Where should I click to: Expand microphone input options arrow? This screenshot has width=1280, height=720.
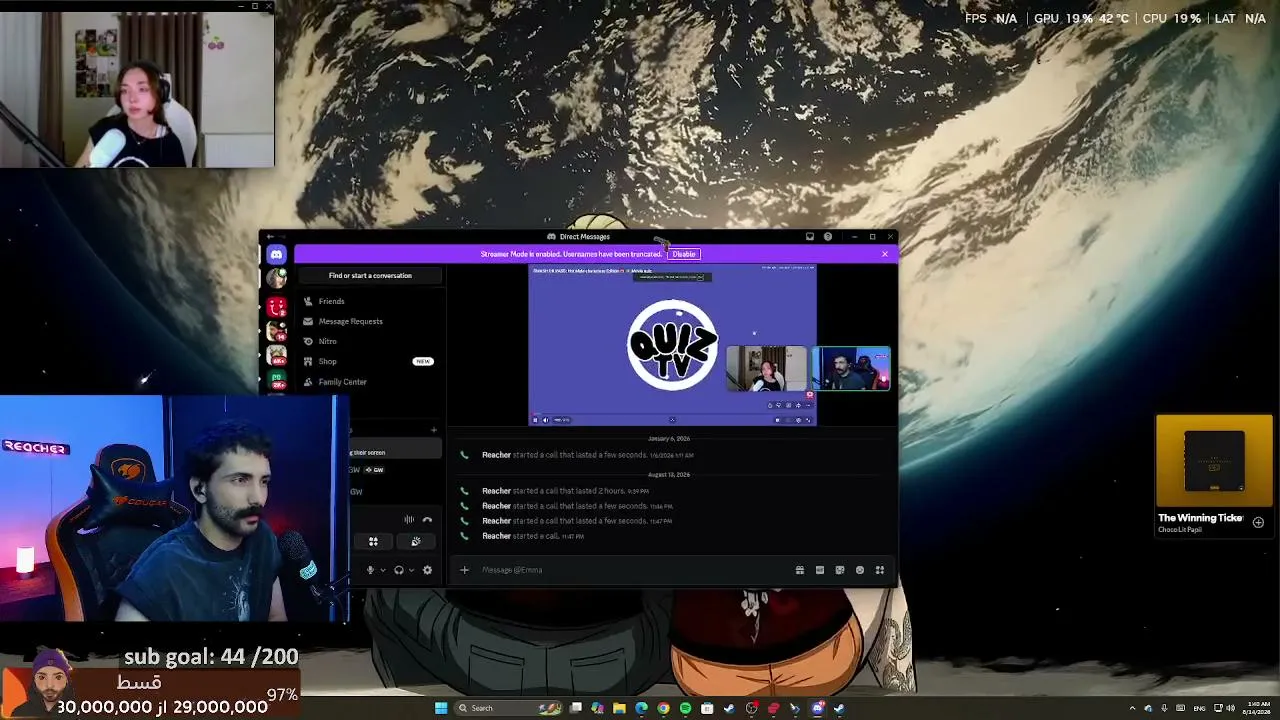point(382,570)
